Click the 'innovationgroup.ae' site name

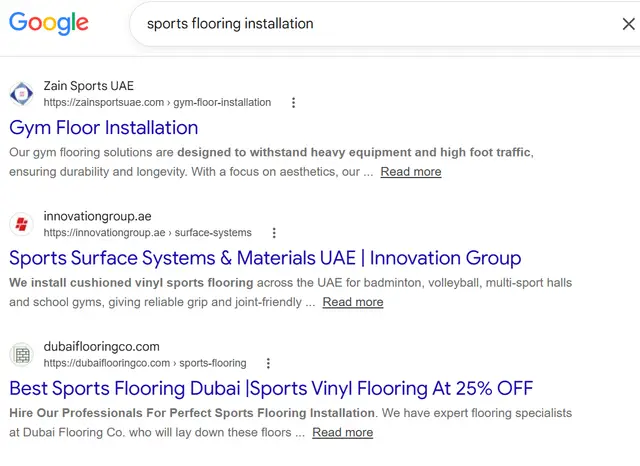coord(98,216)
